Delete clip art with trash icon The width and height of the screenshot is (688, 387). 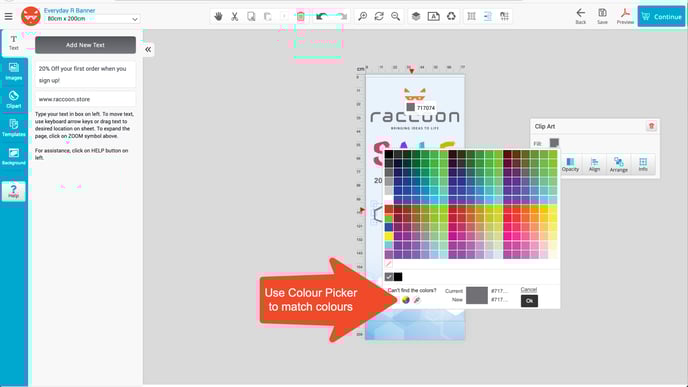(x=651, y=126)
